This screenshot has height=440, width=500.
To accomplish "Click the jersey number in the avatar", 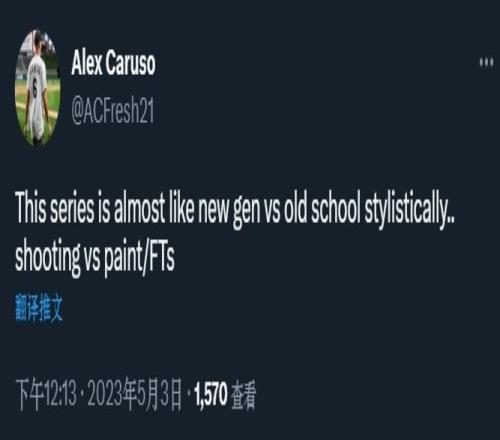I will coord(35,89).
